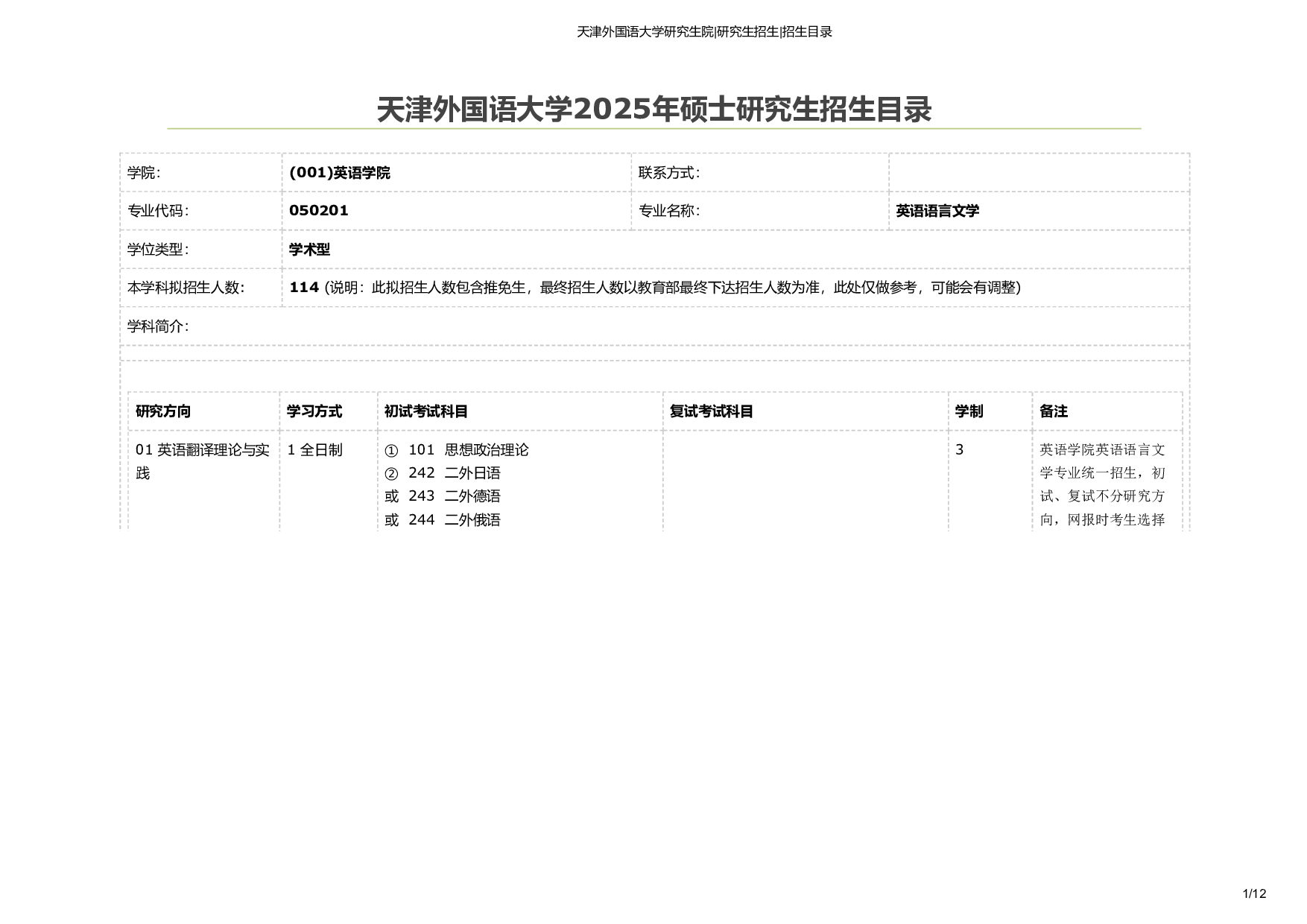Click the title 天津外国语大学2025年硕士研究生招生目录
The width and height of the screenshot is (1307, 924).
[654, 110]
